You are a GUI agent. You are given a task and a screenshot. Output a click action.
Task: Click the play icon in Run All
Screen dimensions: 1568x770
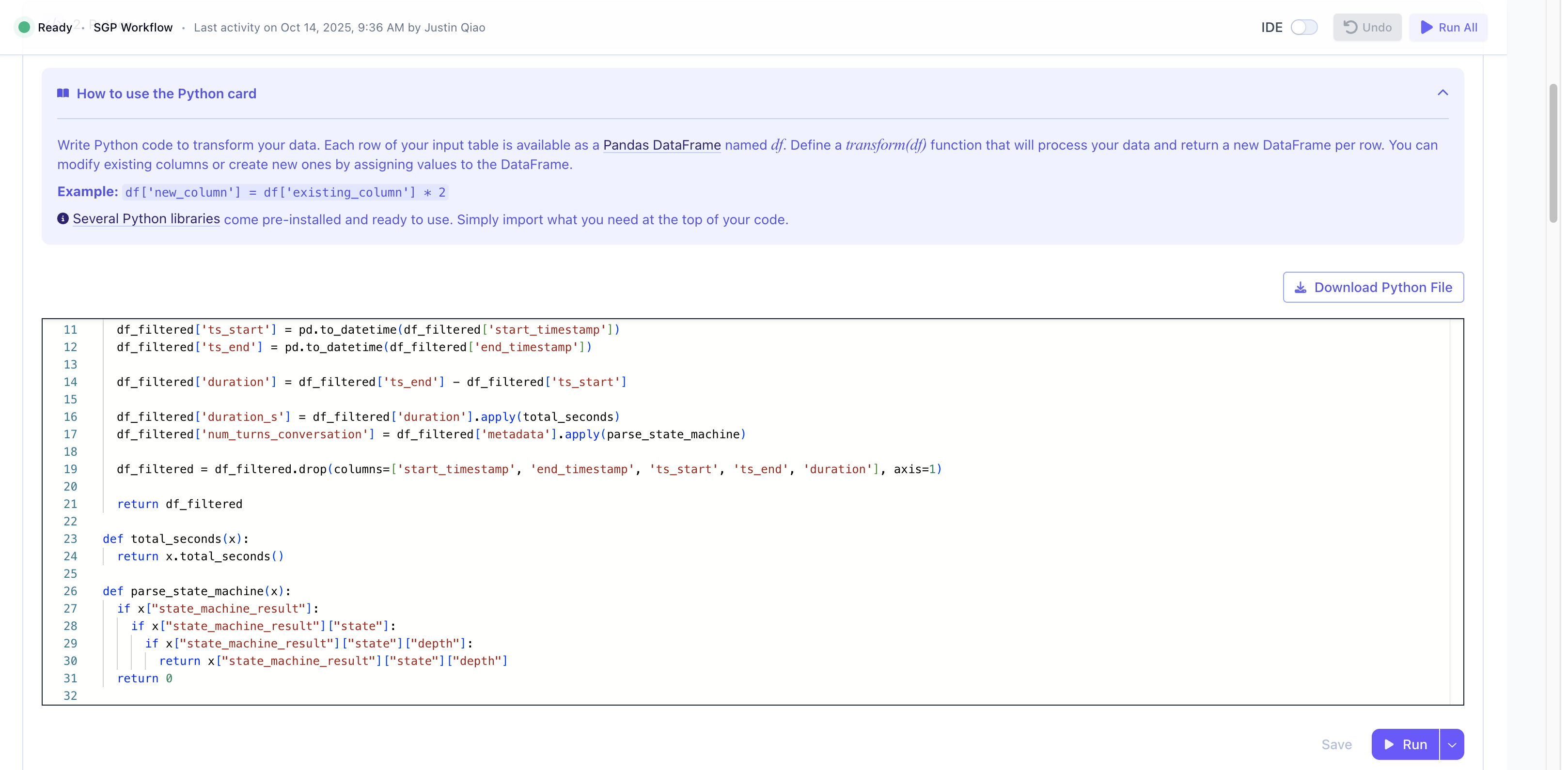pos(1426,28)
